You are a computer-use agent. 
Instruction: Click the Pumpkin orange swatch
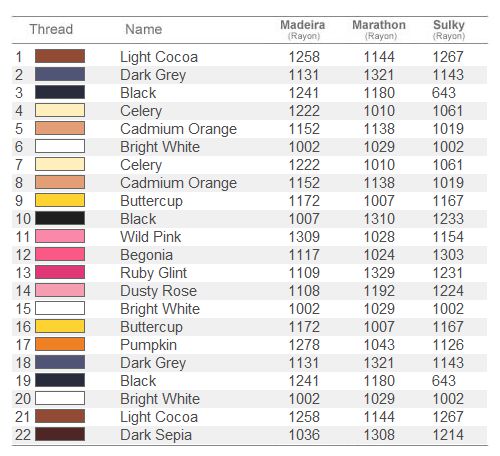click(60, 344)
